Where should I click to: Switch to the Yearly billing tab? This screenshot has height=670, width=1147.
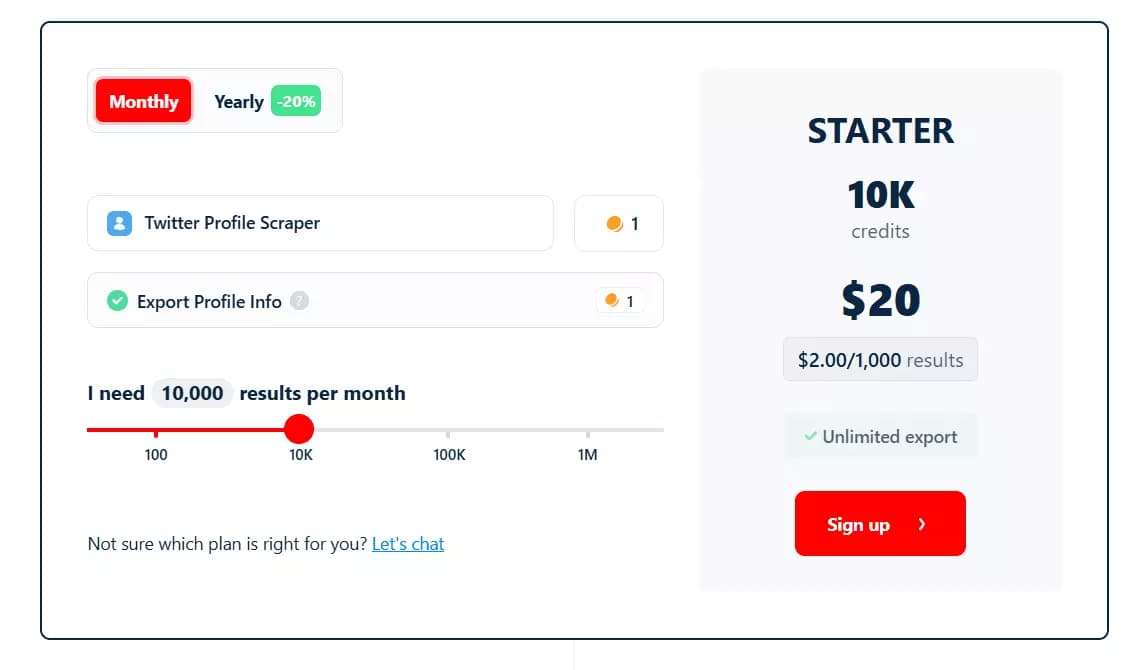click(238, 101)
